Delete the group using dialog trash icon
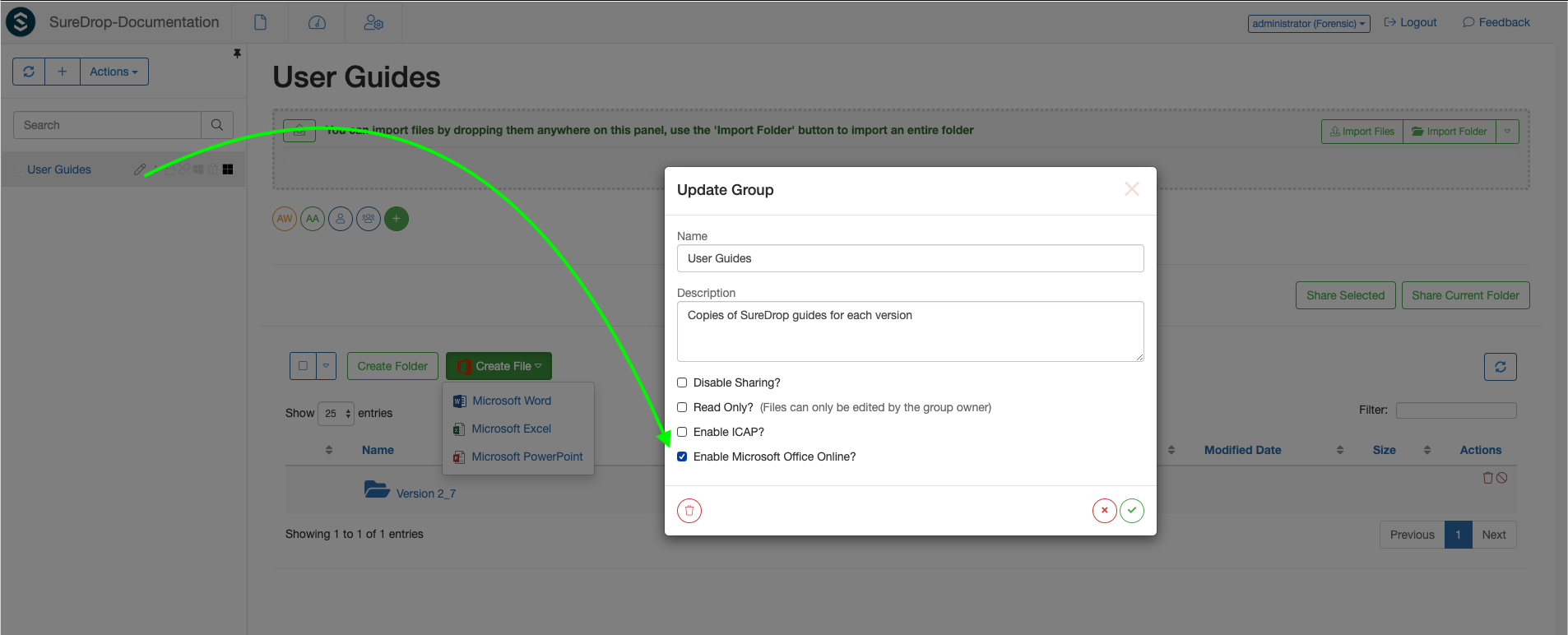Image resolution: width=1568 pixels, height=635 pixels. click(689, 511)
